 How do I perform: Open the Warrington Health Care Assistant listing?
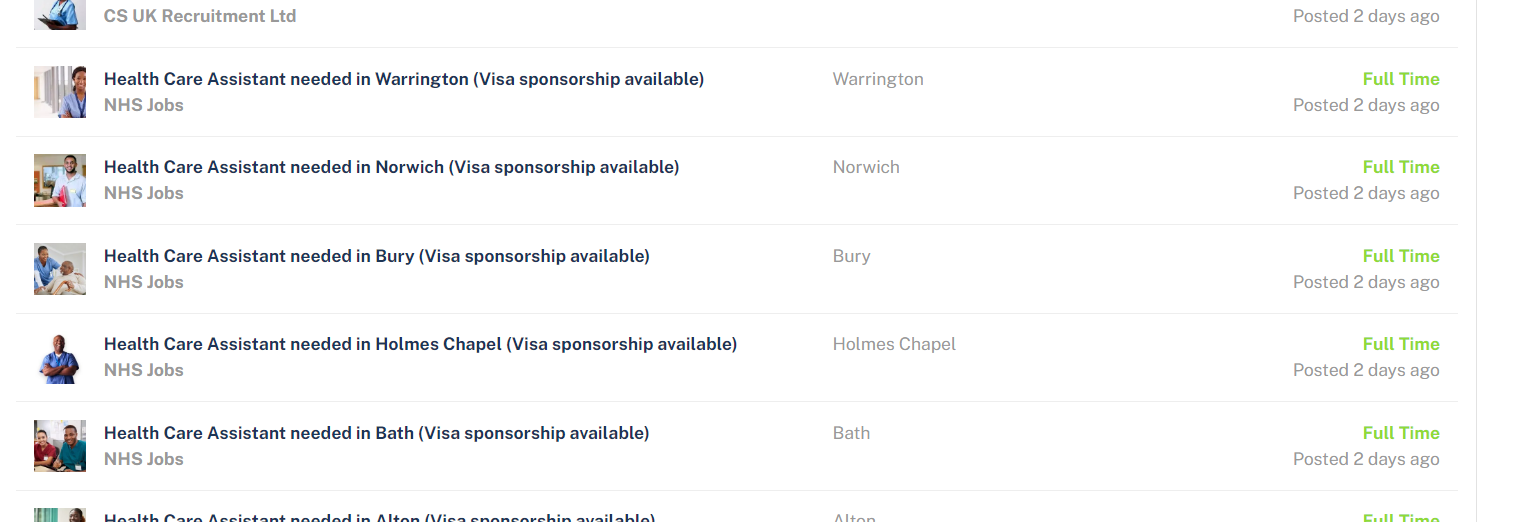(404, 79)
